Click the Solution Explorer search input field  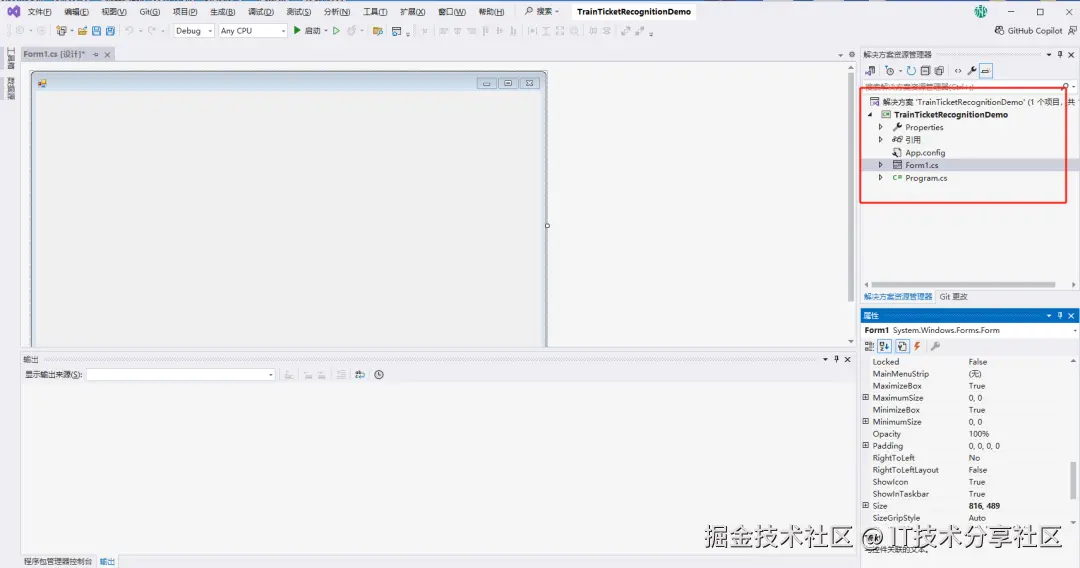[x=962, y=87]
